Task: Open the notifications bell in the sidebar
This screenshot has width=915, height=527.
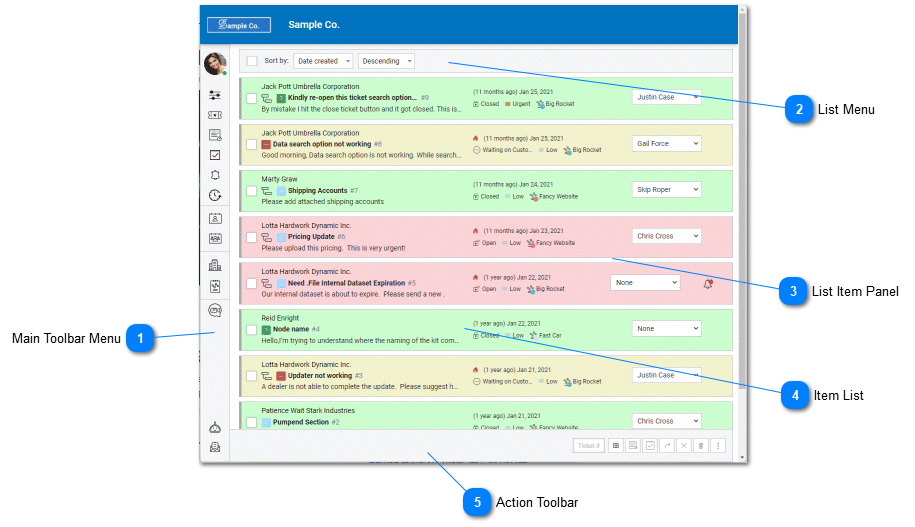Action: (x=215, y=175)
